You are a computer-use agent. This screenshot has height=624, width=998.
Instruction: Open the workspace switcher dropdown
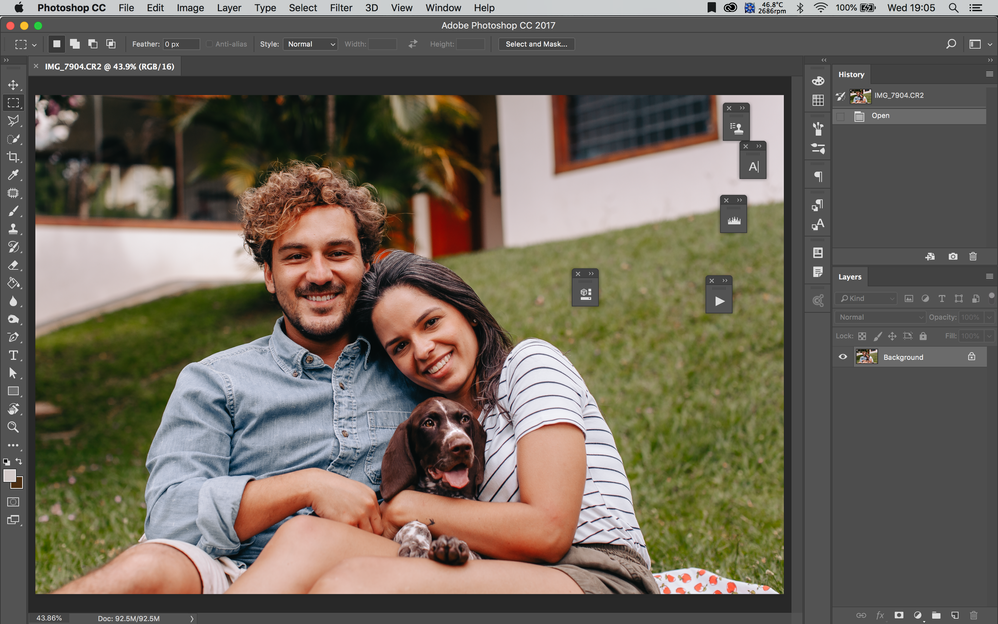980,44
